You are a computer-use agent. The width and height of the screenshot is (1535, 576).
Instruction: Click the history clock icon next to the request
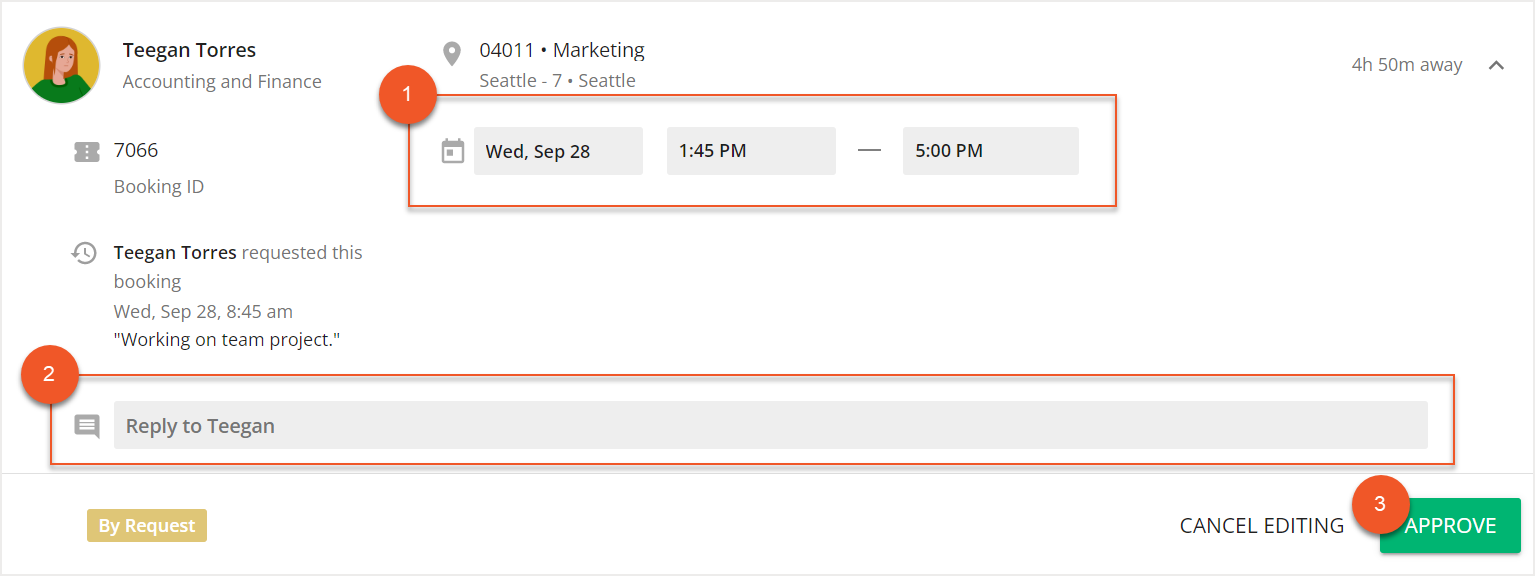pyautogui.click(x=87, y=251)
